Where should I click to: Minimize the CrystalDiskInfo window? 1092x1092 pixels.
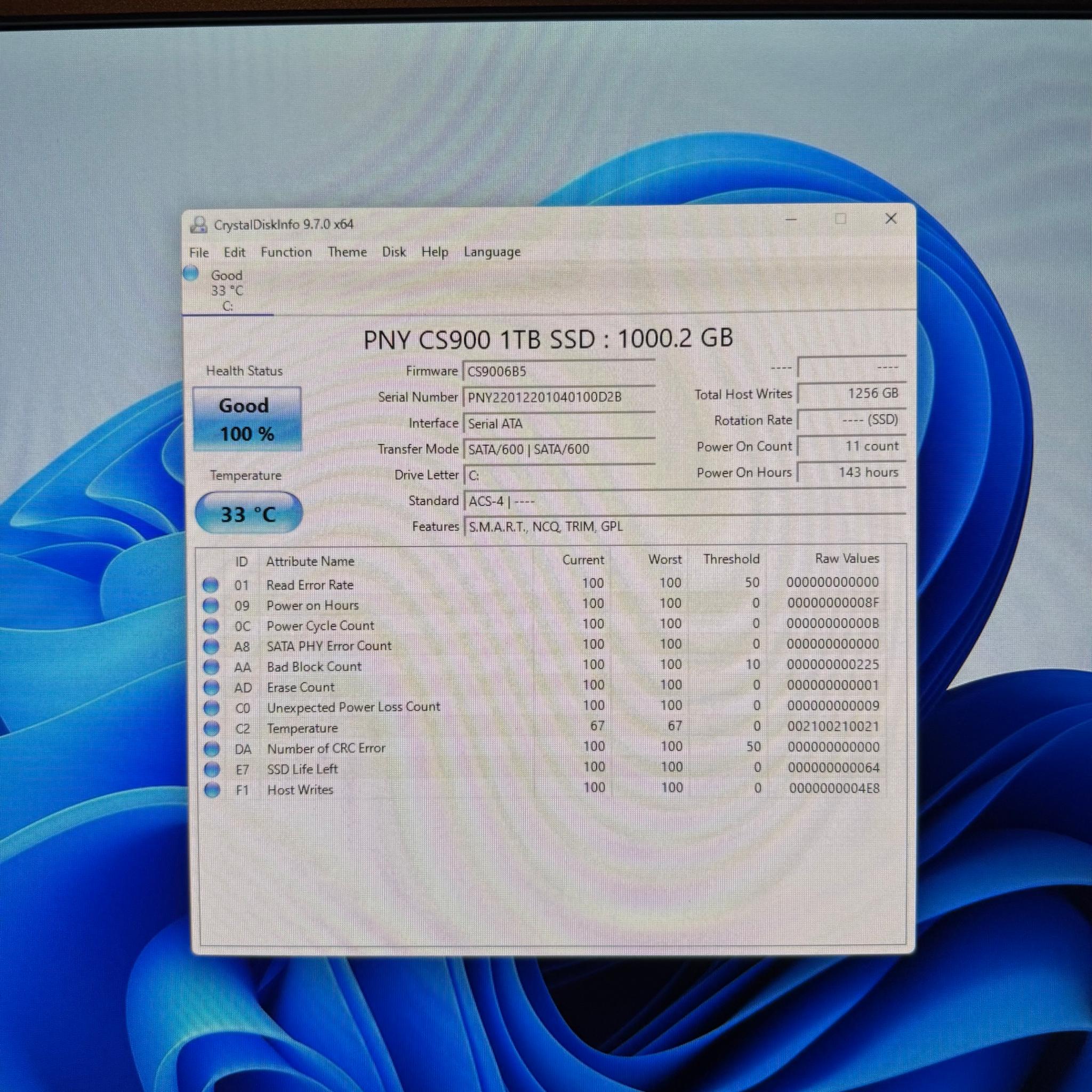pos(791,219)
